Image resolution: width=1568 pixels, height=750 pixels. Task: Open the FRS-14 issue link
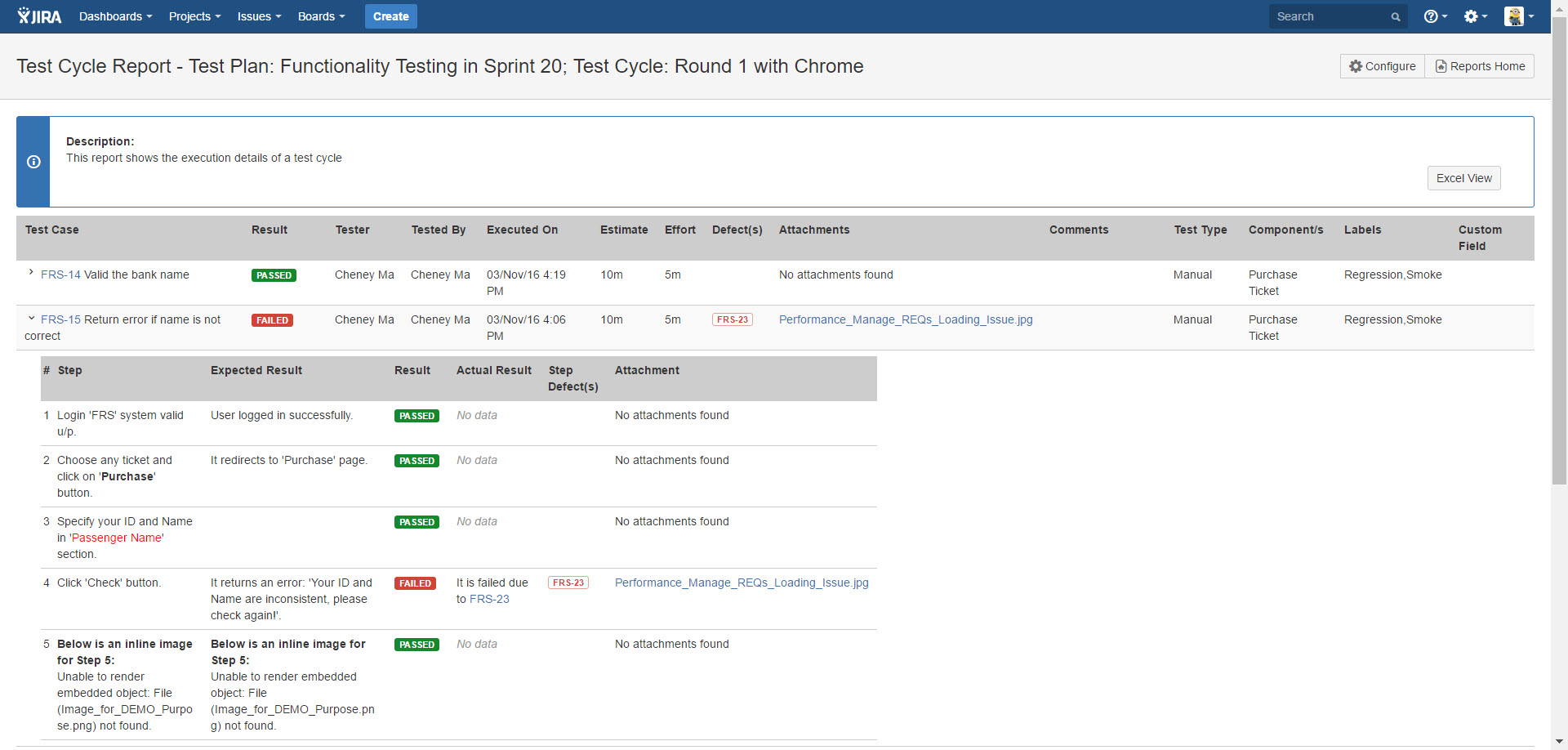60,275
